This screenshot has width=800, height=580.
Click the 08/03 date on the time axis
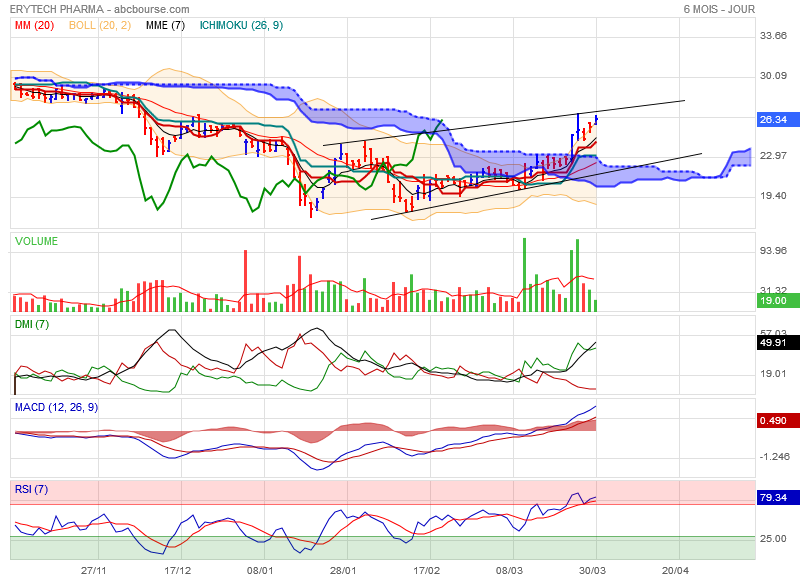click(509, 570)
